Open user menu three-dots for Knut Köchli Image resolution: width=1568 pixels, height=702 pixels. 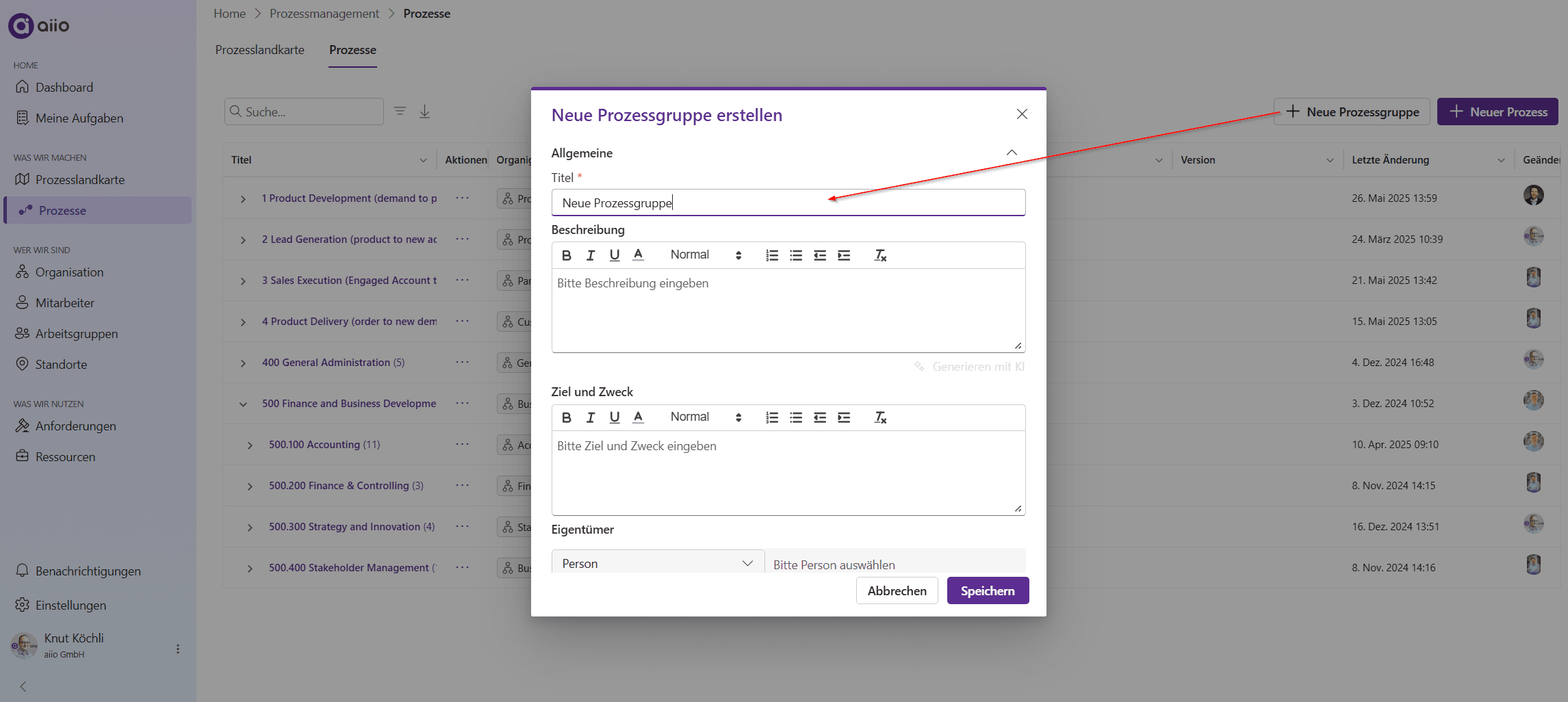click(x=178, y=649)
